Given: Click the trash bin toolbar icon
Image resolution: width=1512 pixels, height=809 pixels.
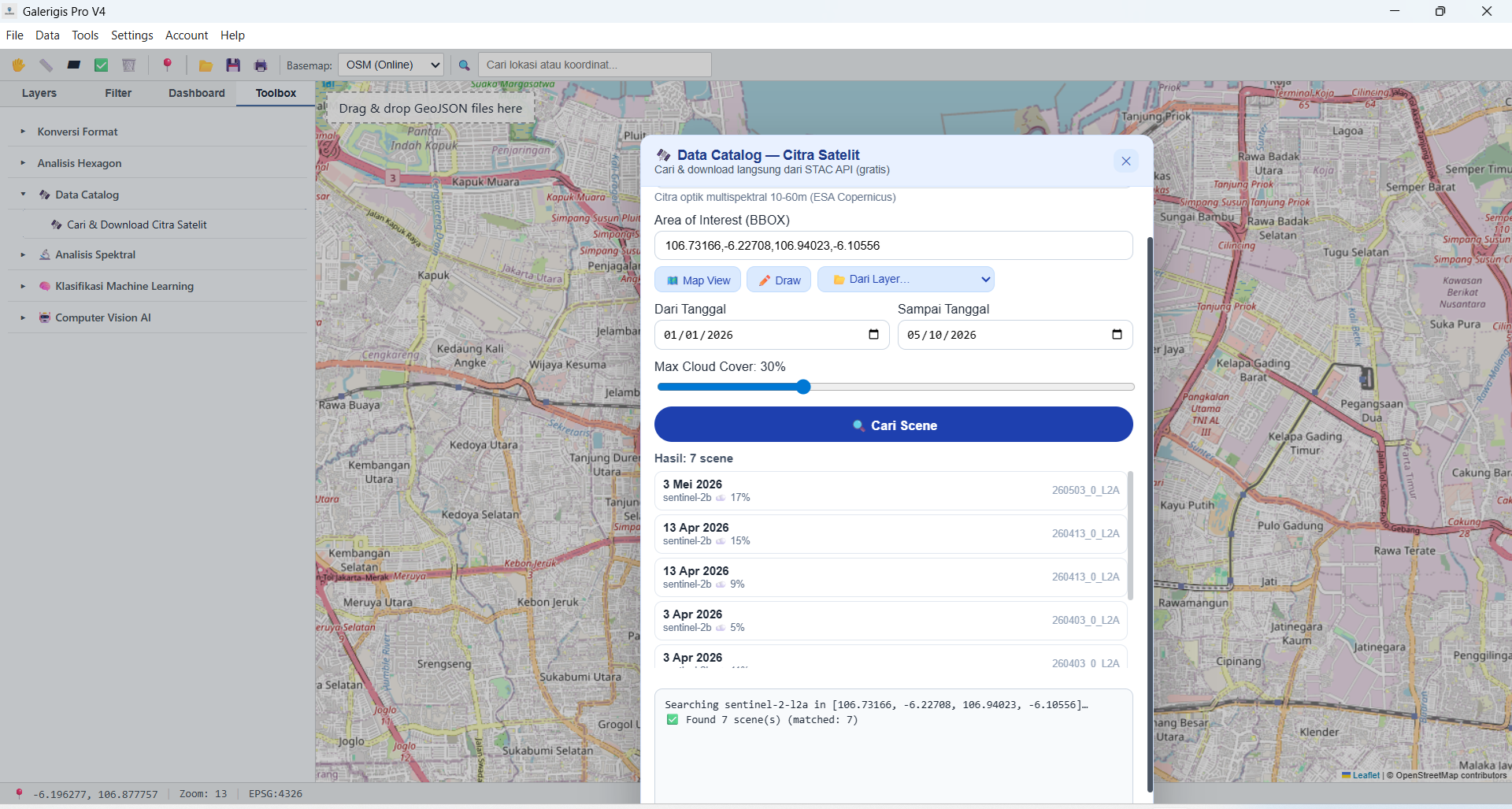Looking at the screenshot, I should [129, 65].
